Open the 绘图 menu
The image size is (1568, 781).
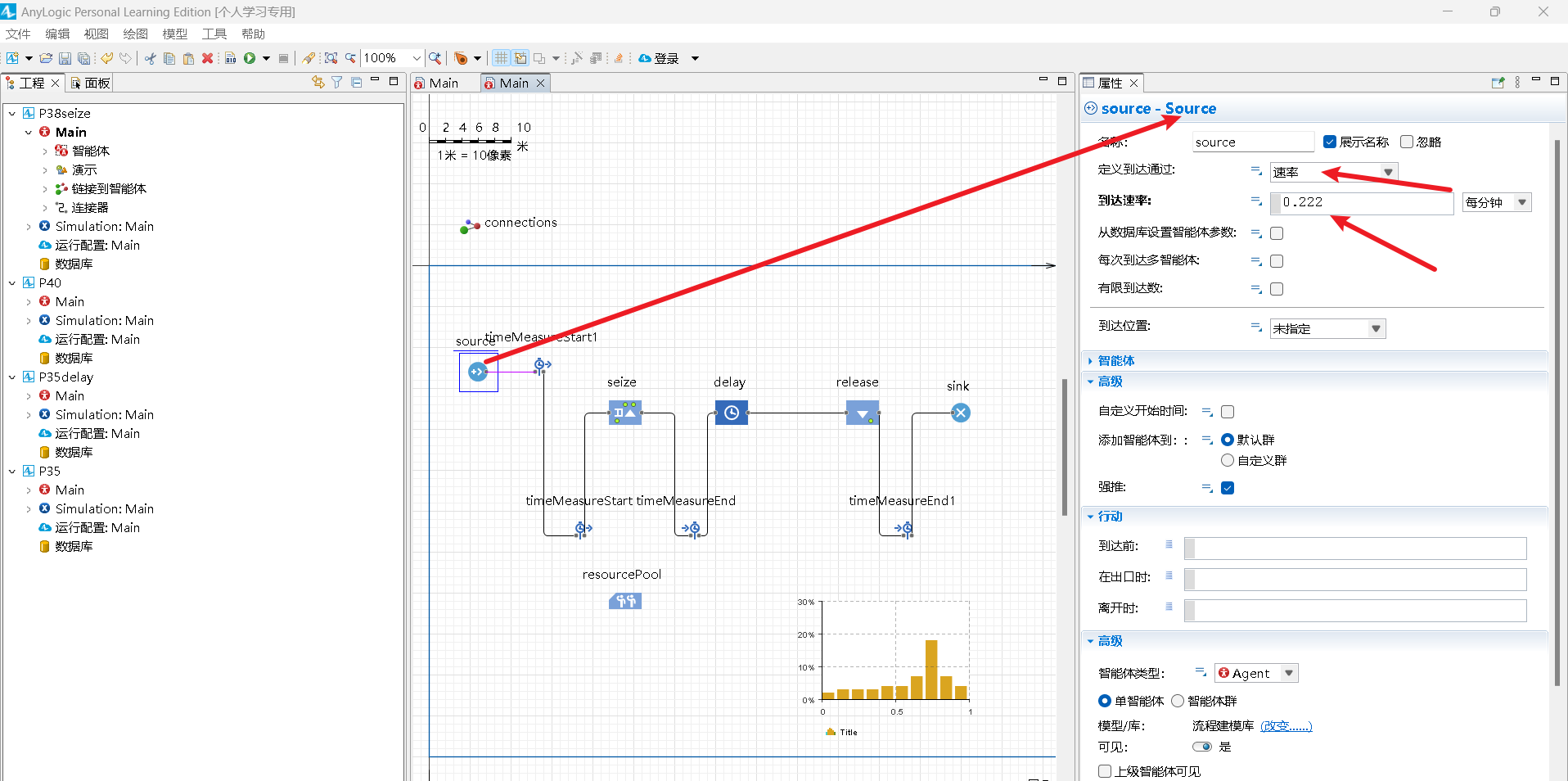(136, 34)
